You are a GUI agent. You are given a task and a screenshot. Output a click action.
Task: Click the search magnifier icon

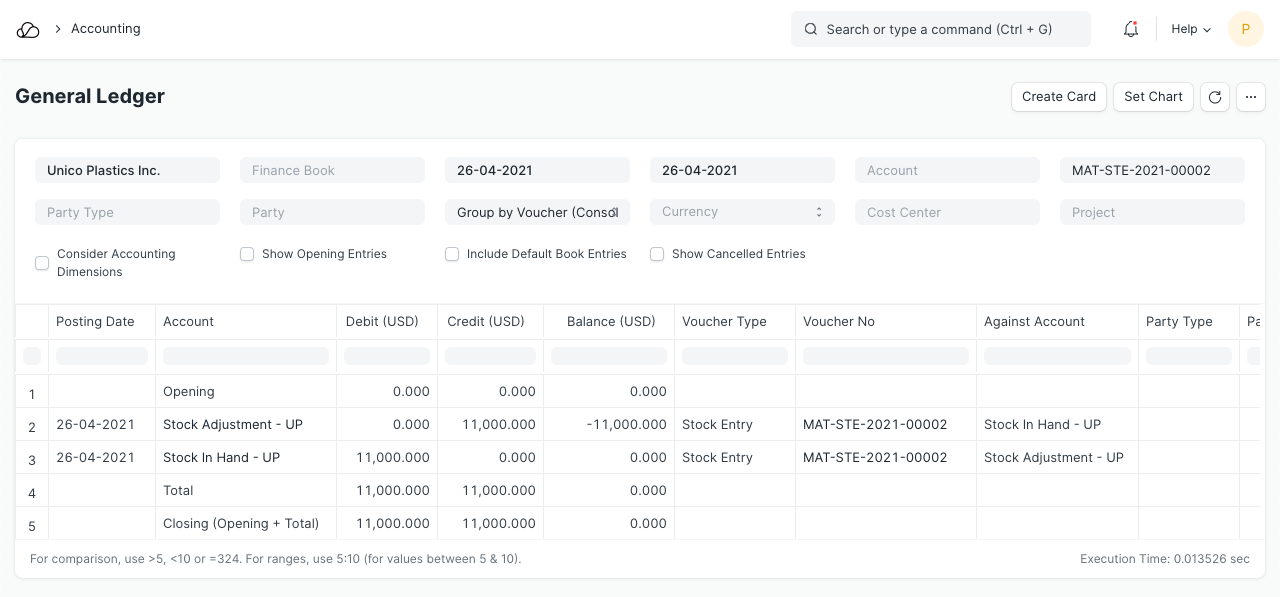(x=811, y=30)
